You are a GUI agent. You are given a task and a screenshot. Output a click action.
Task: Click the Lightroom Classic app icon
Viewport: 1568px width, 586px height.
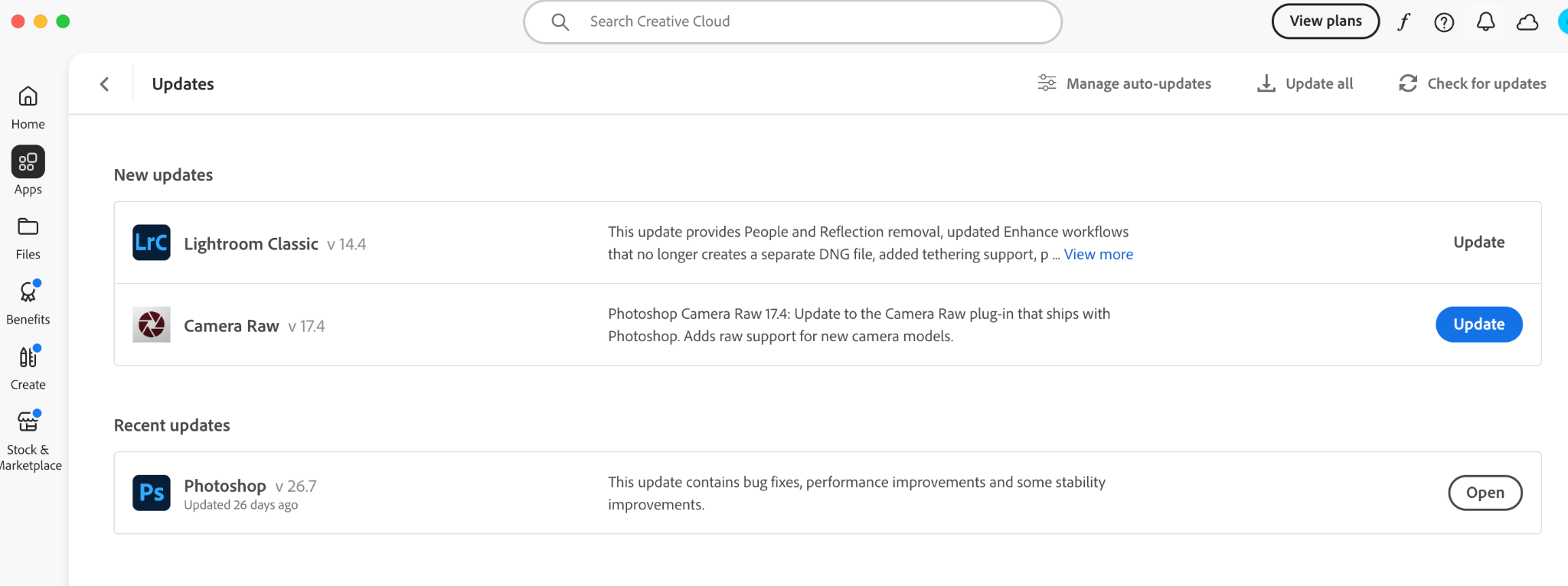tap(152, 243)
